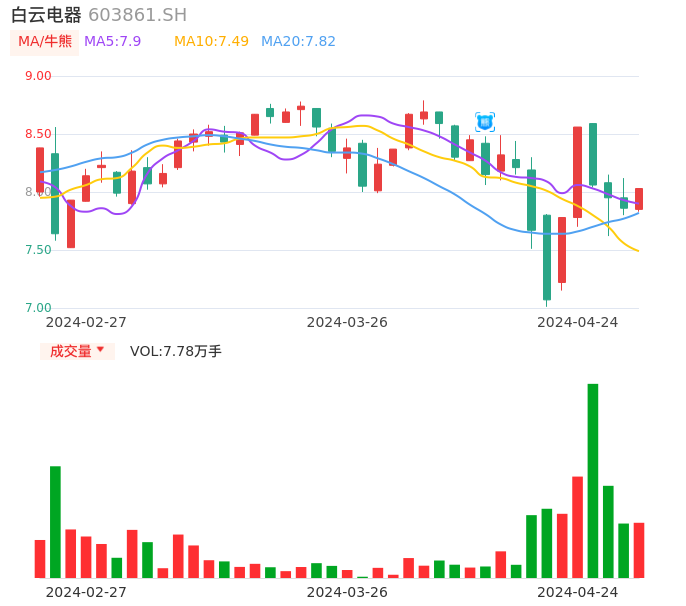Click the MA10:7.49 legend label
Viewport: 686px width, 606px height.
tap(211, 41)
